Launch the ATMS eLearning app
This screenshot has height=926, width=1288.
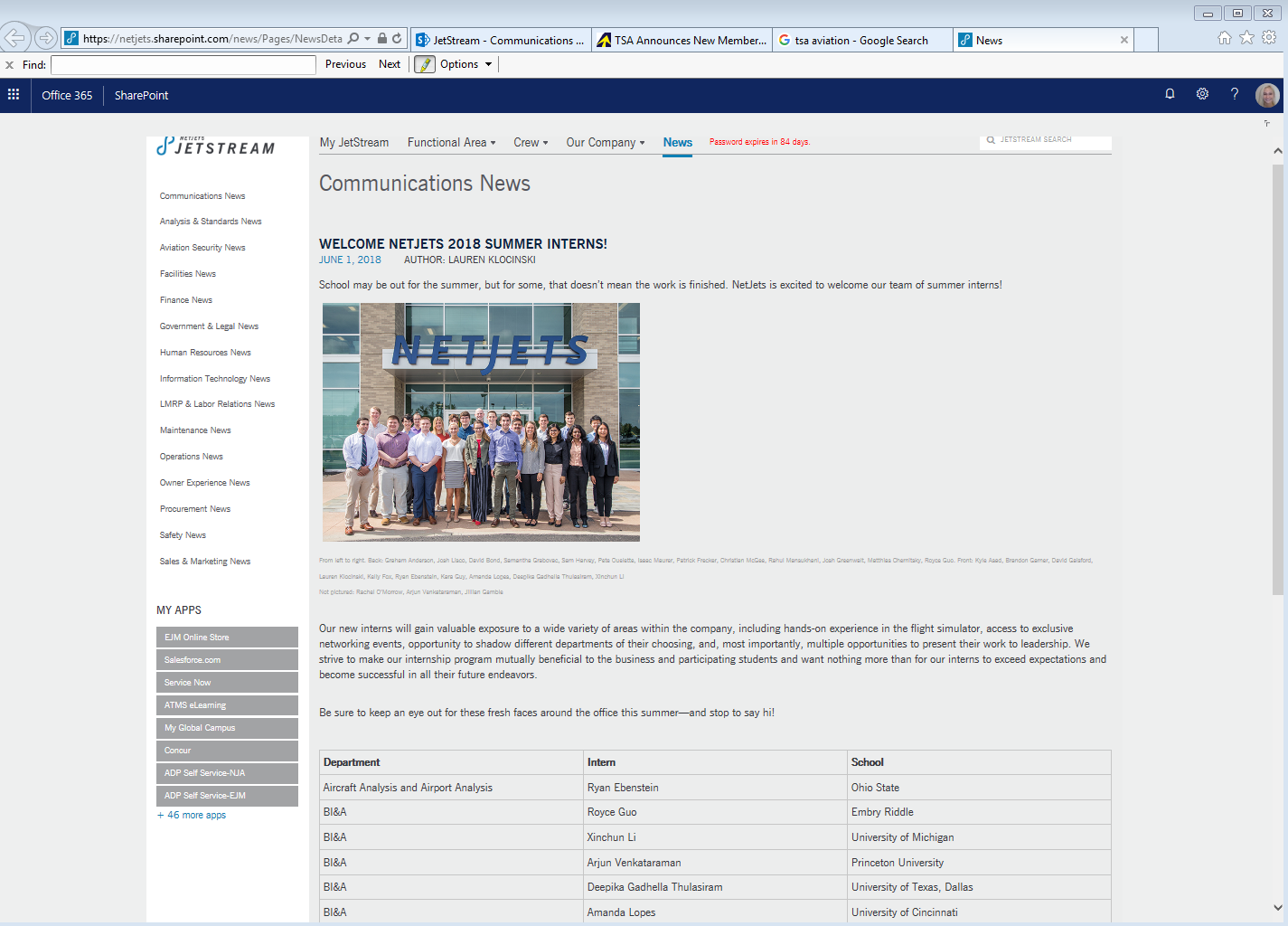point(227,705)
